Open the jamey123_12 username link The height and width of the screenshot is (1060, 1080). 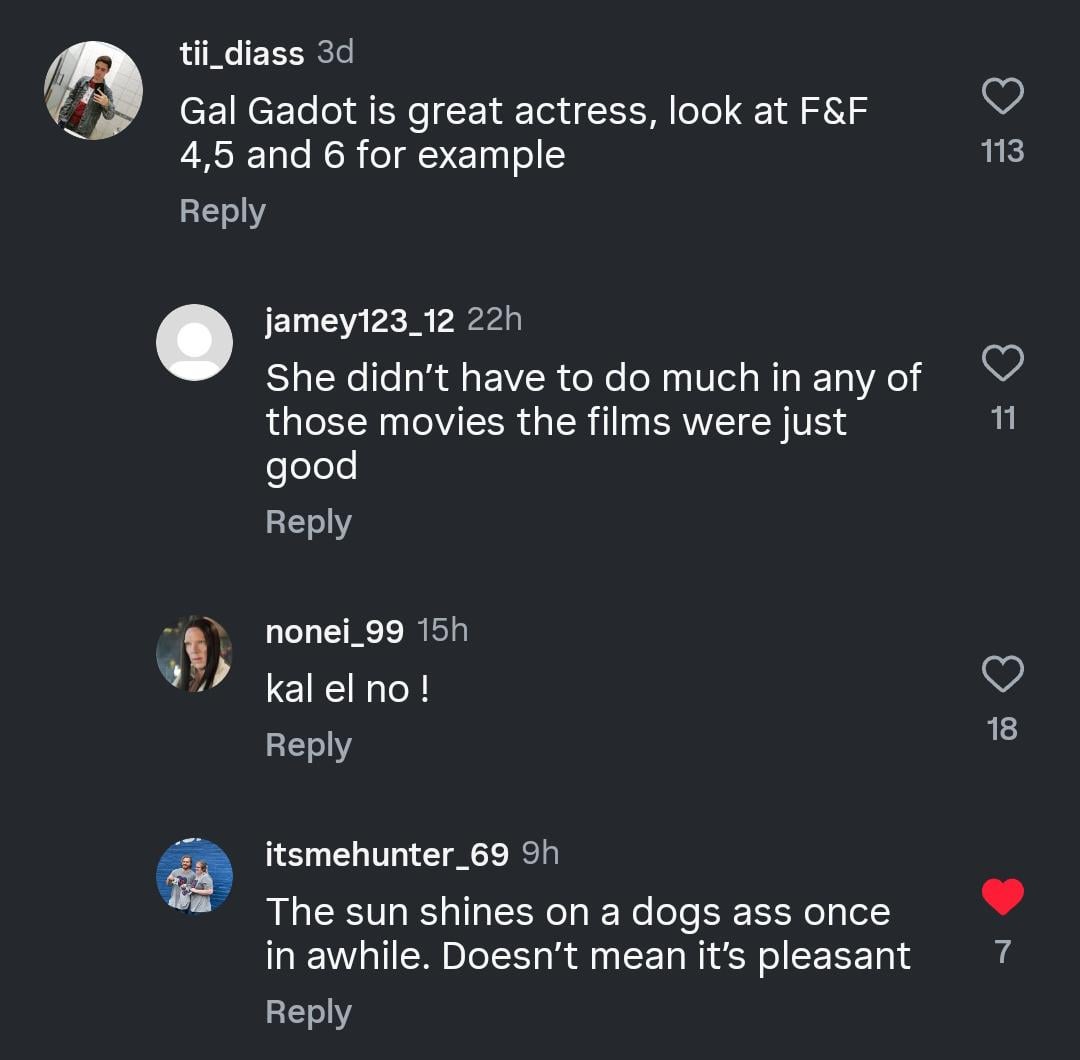[x=360, y=321]
